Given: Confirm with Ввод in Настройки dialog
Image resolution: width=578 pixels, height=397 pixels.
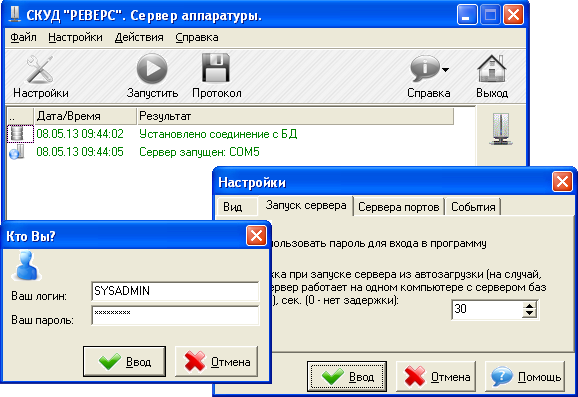Looking at the screenshot, I should coord(347,376).
